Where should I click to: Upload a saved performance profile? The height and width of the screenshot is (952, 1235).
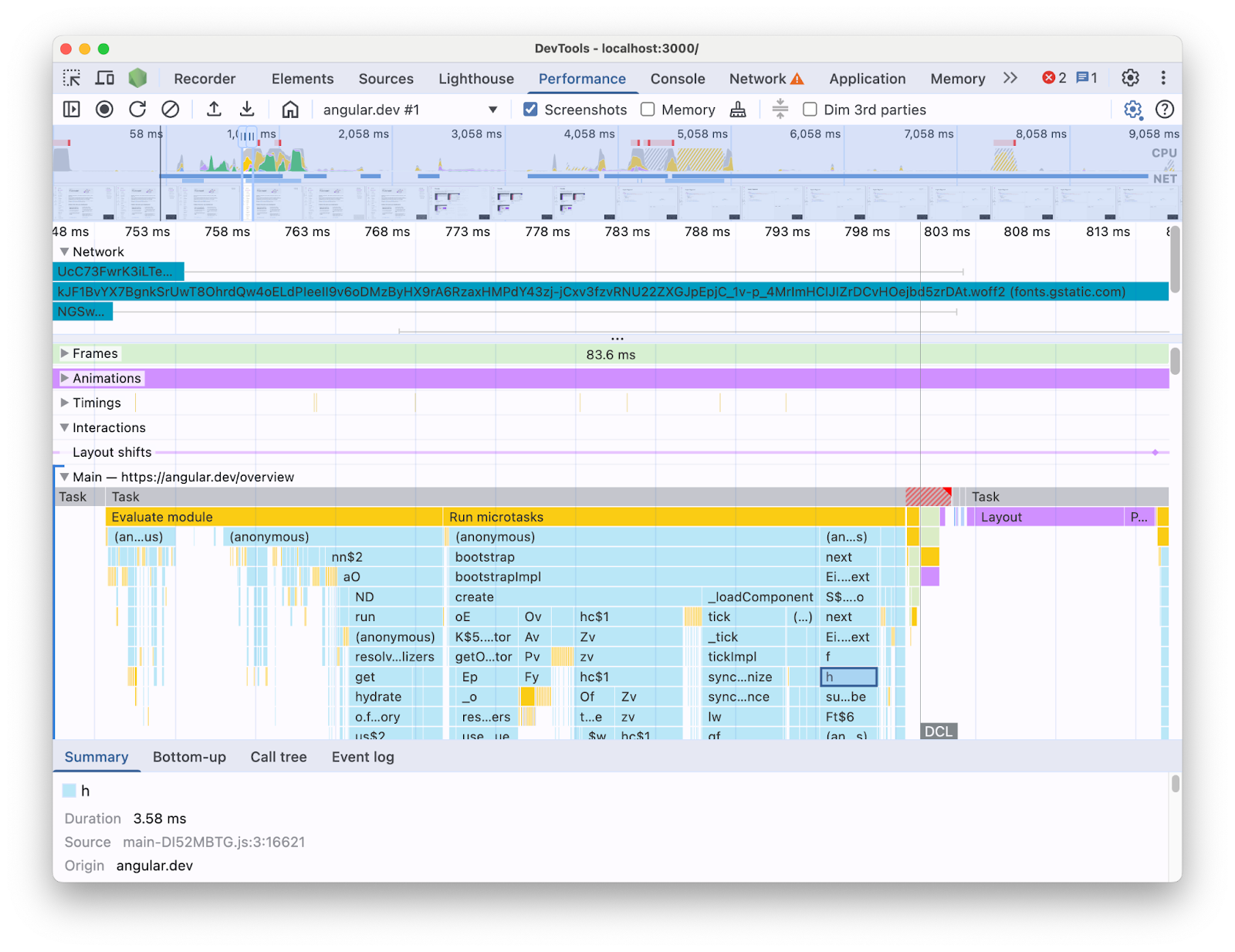pyautogui.click(x=214, y=110)
